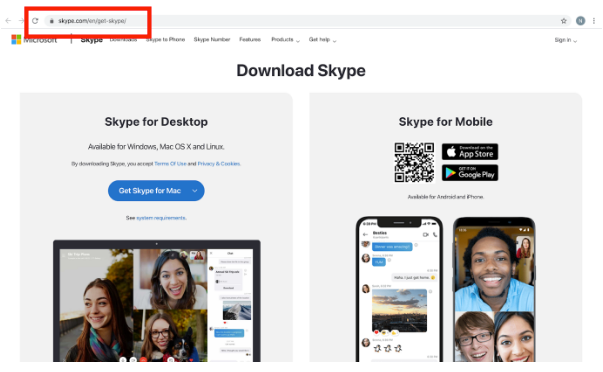Open Chrome's three-dot menu

point(594,21)
